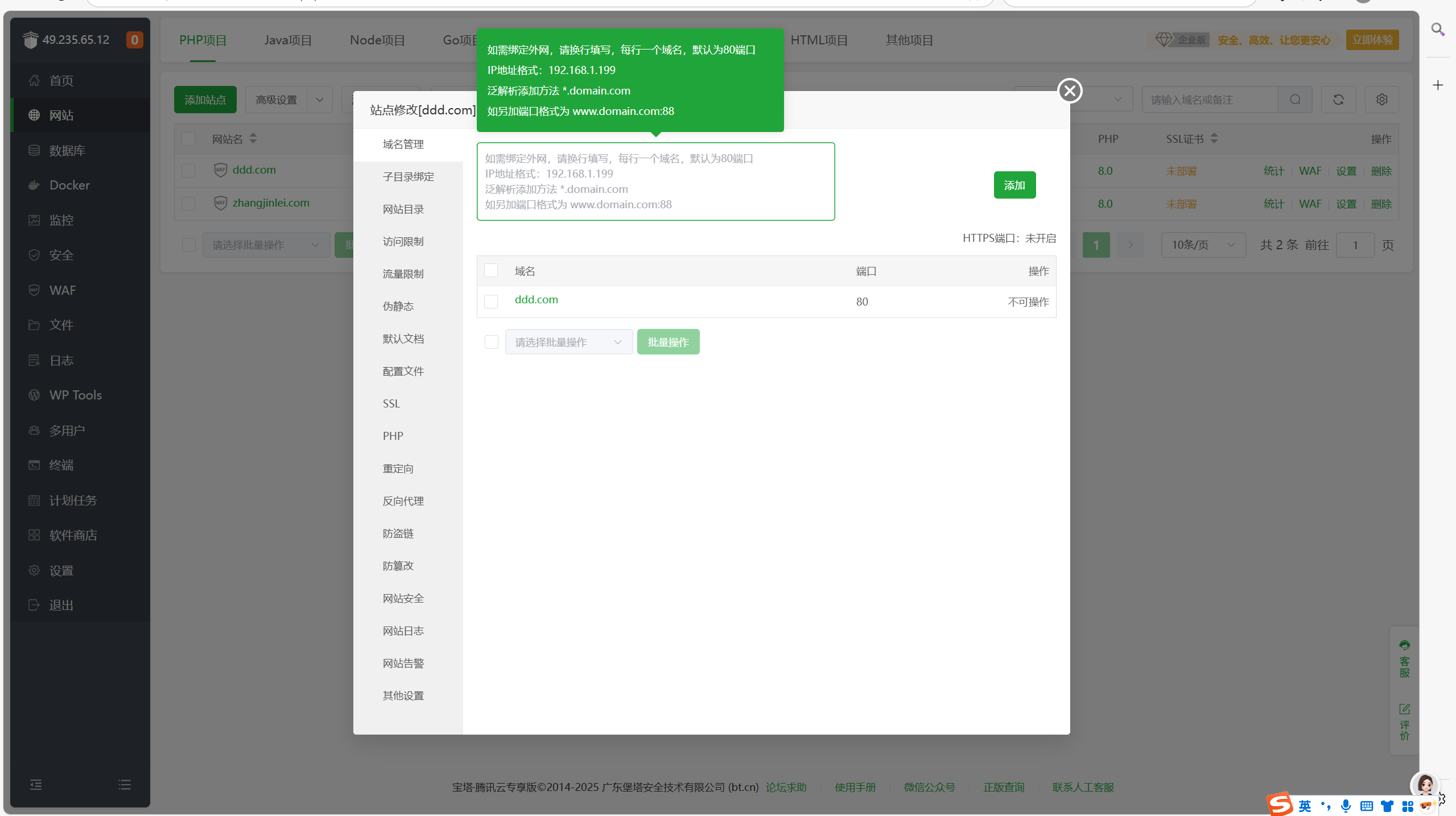Screen dimensions: 1456x816
Task: Open the 10条/页 page size dropdown
Action: pyautogui.click(x=1203, y=245)
